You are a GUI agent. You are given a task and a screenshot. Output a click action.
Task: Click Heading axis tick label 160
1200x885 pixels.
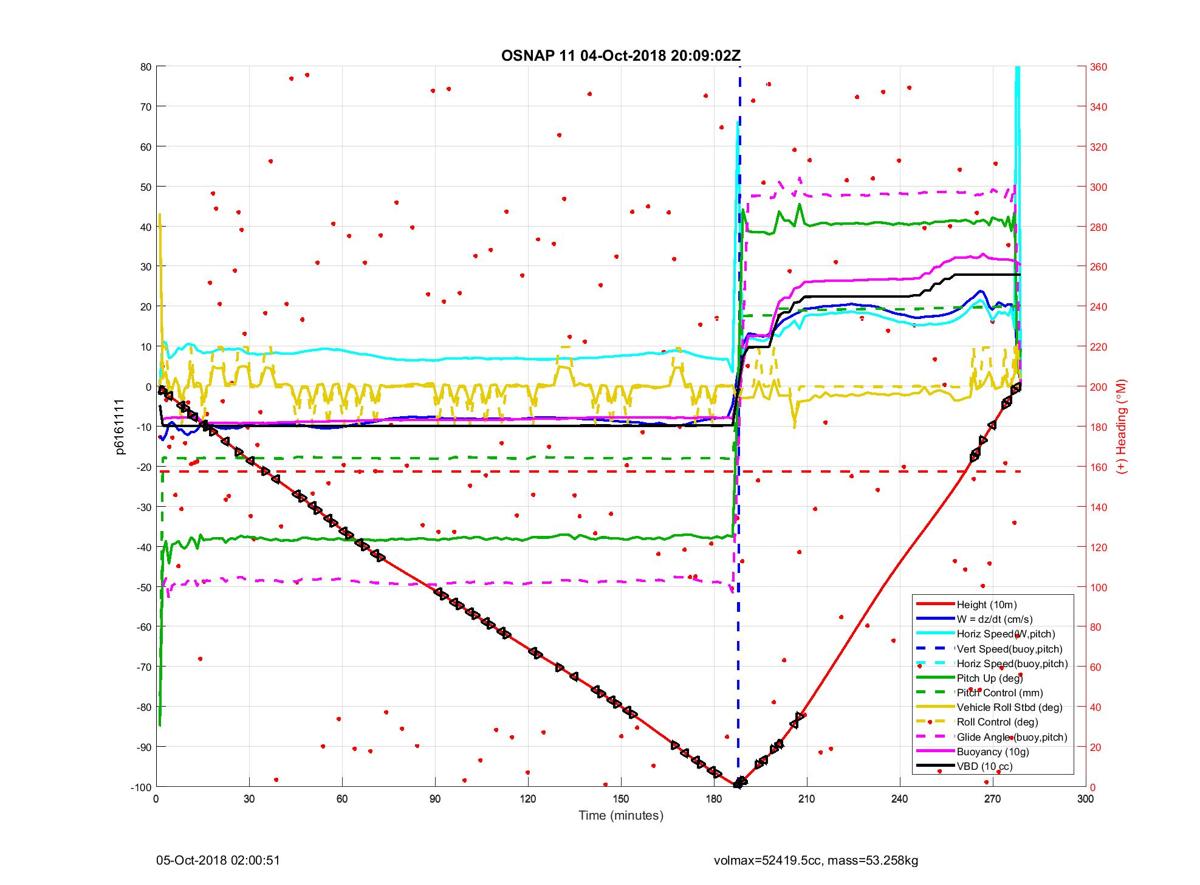click(x=1099, y=467)
